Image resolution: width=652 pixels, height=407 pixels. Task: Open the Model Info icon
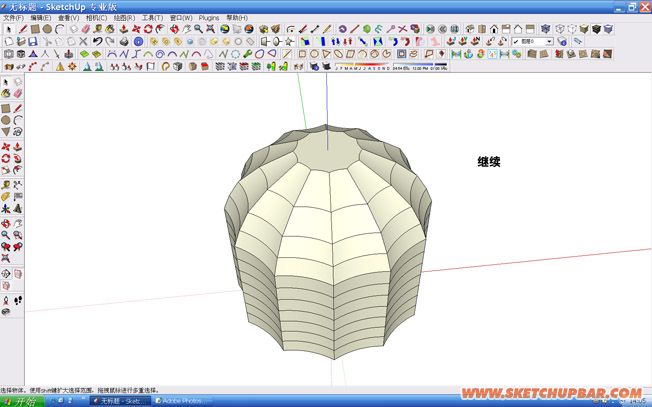(138, 41)
